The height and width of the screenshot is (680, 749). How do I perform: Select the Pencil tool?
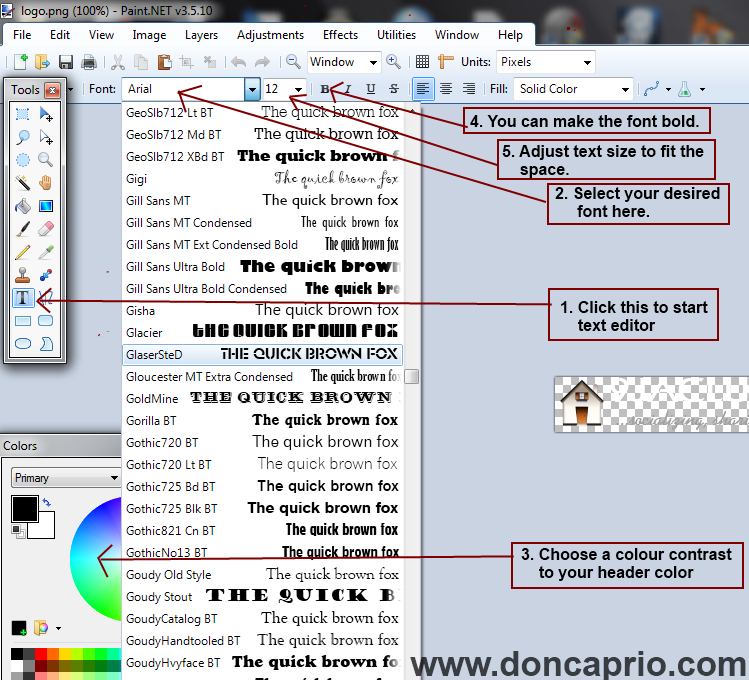coord(22,252)
